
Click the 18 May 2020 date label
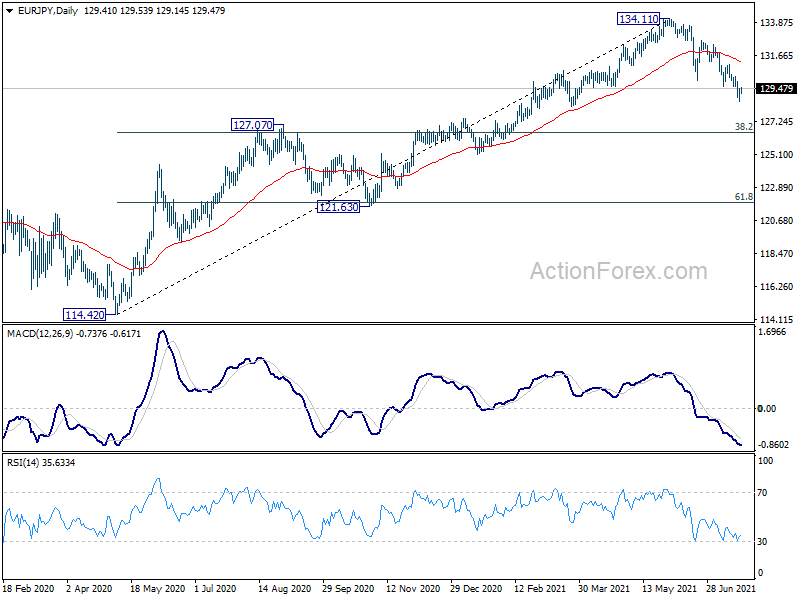[157, 589]
